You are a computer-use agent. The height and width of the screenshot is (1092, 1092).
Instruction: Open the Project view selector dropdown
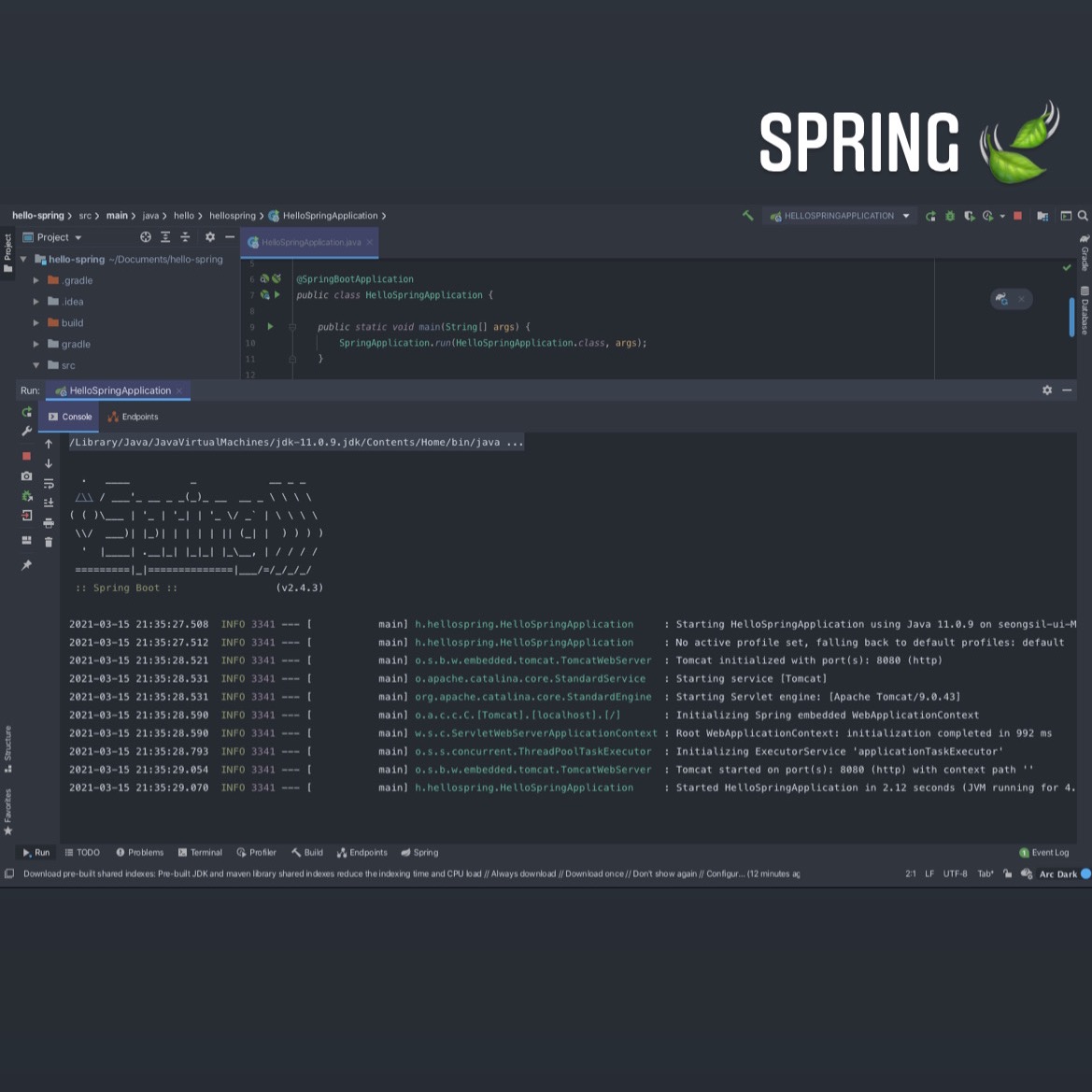(52, 236)
